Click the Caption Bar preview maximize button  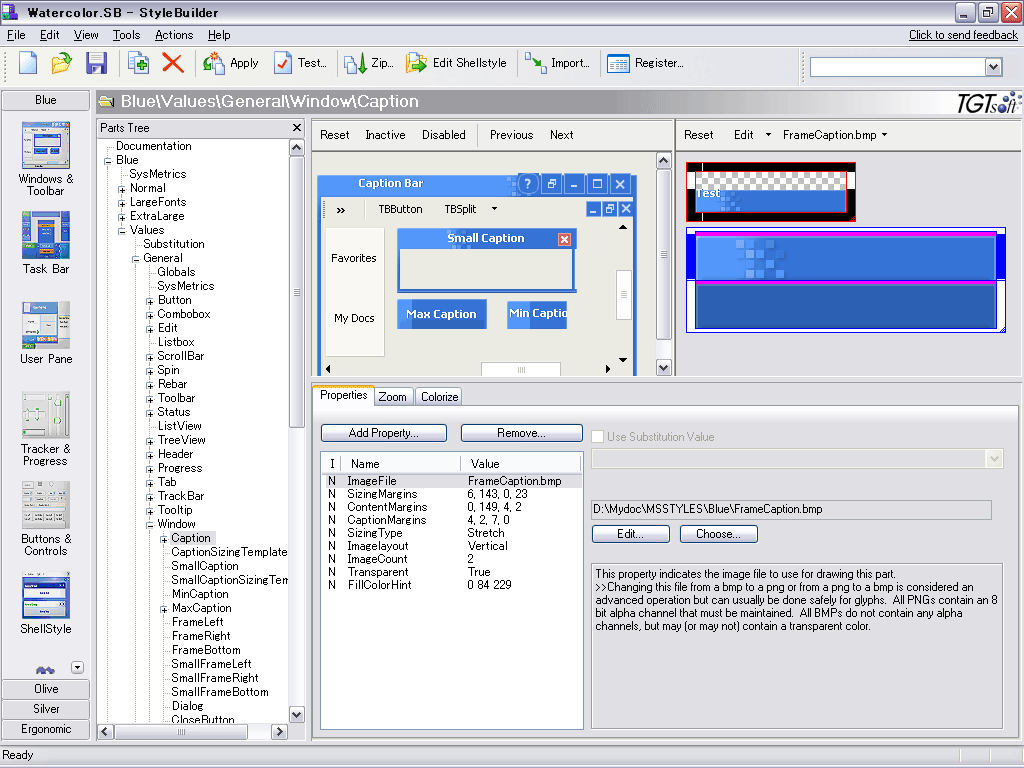click(597, 184)
